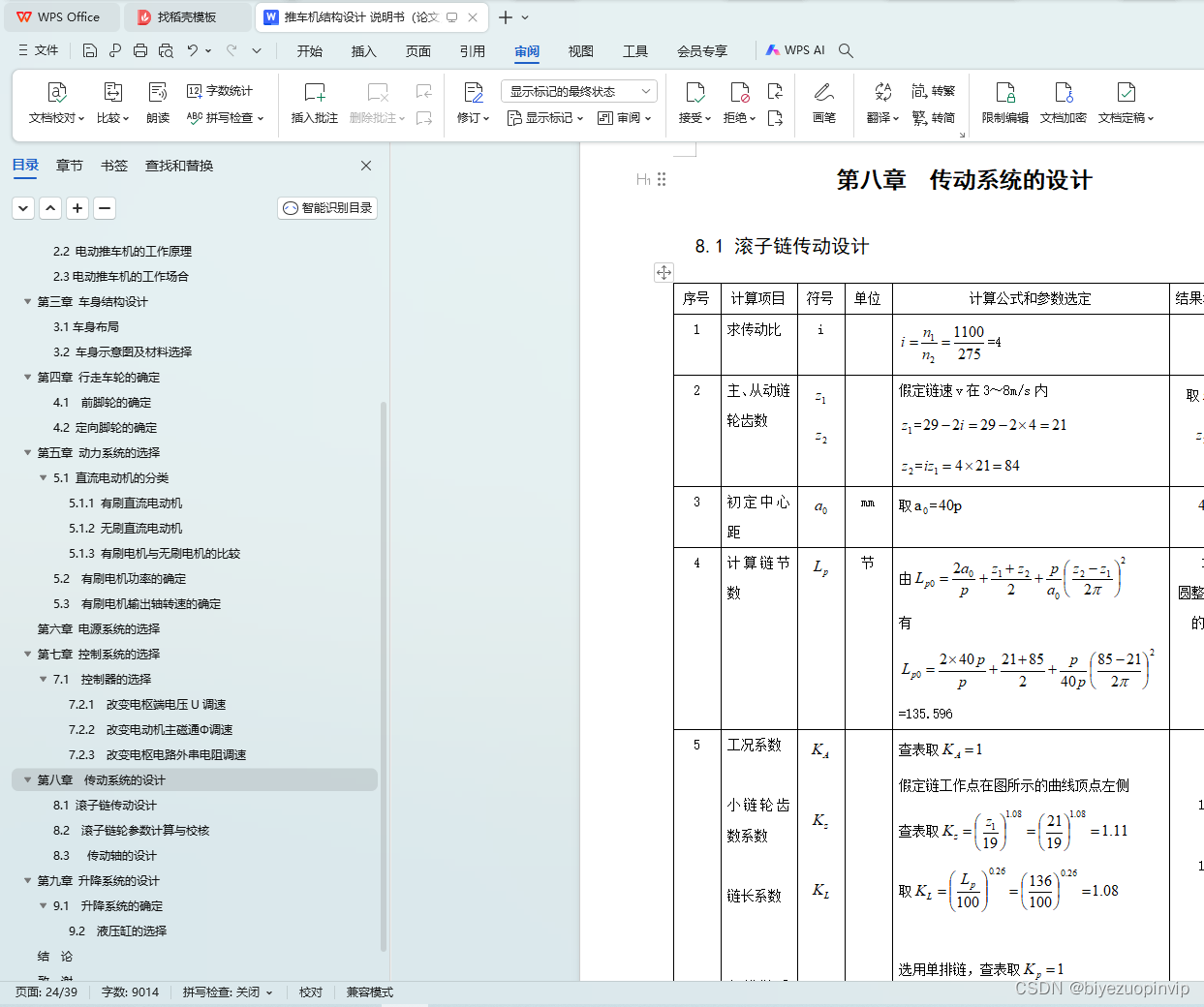Close the navigation pane
Screen dimensions: 1204x1007
(x=366, y=166)
